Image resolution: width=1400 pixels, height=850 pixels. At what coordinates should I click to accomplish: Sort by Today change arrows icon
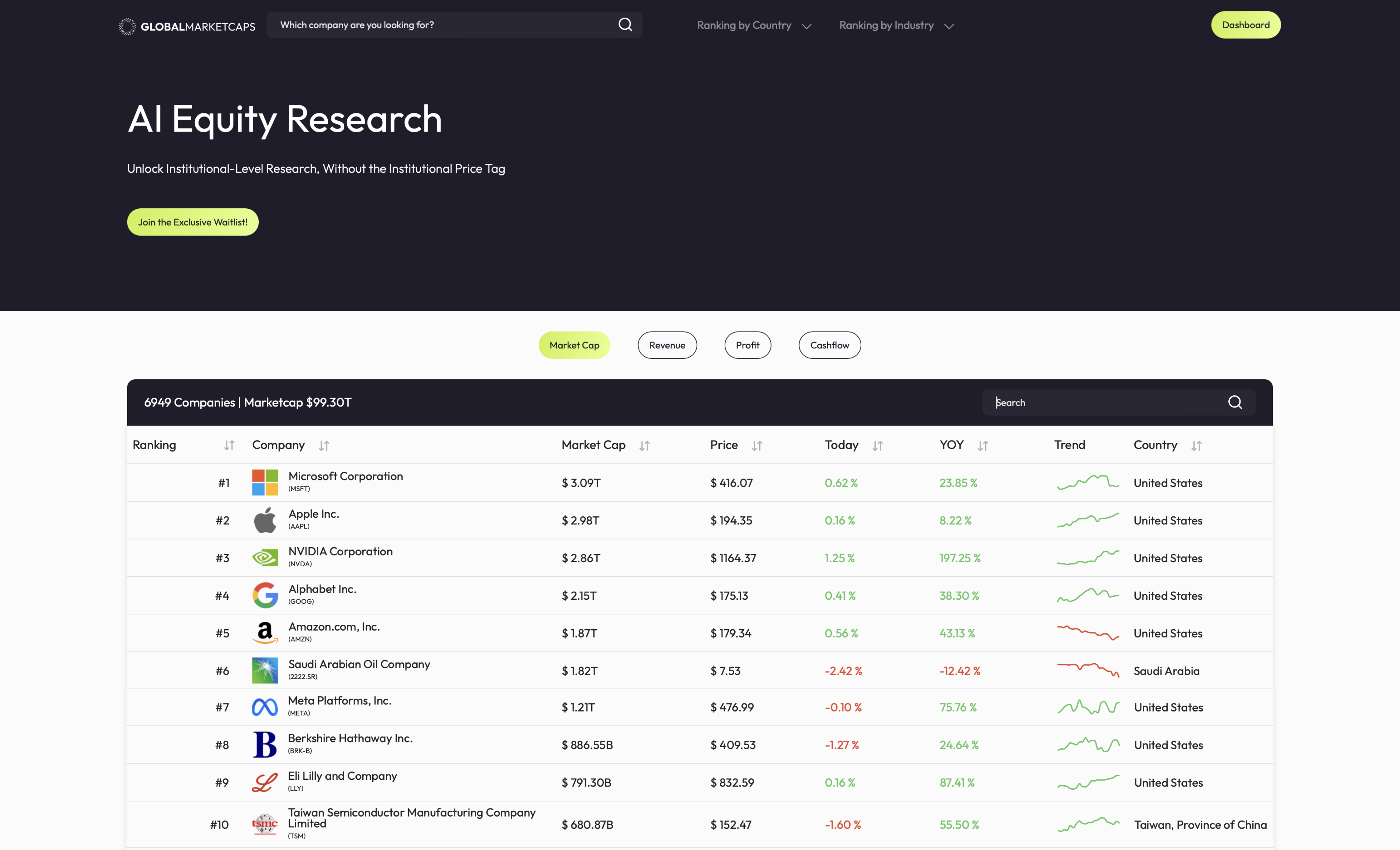coord(877,446)
